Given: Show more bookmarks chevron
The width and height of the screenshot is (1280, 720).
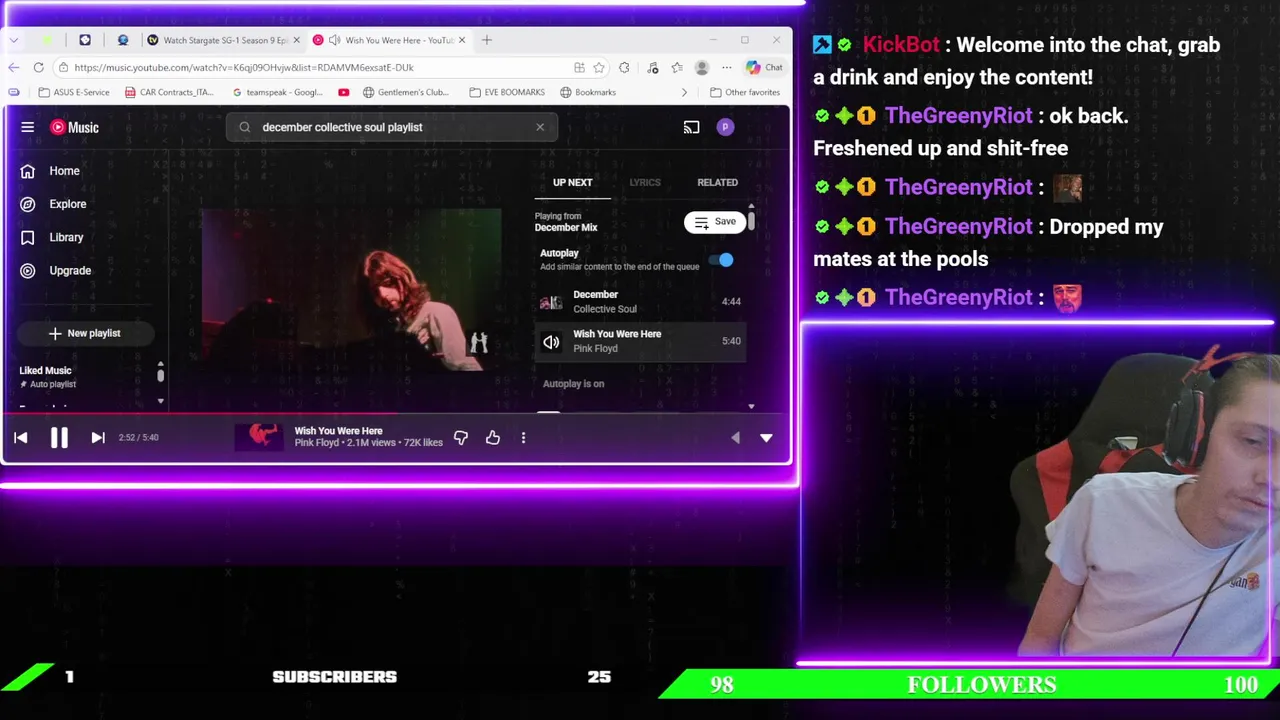Looking at the screenshot, I should click(x=684, y=92).
